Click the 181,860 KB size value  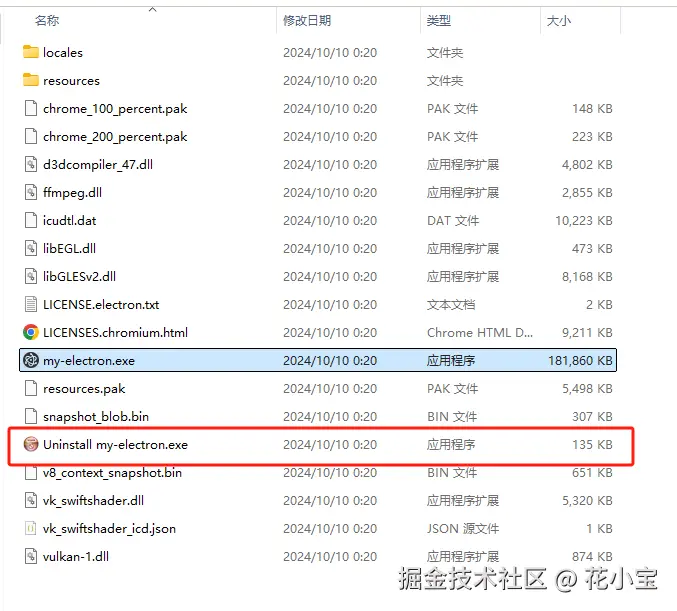580,361
